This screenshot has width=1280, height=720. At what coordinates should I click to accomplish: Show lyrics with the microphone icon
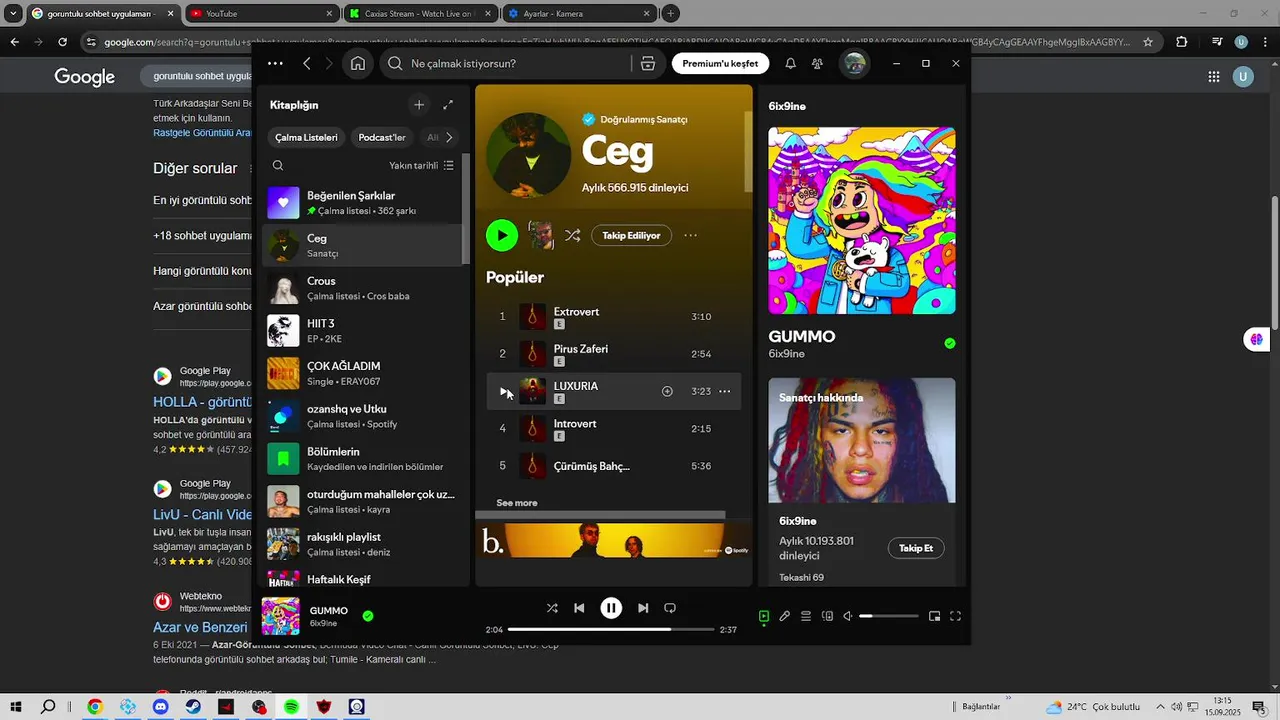785,616
